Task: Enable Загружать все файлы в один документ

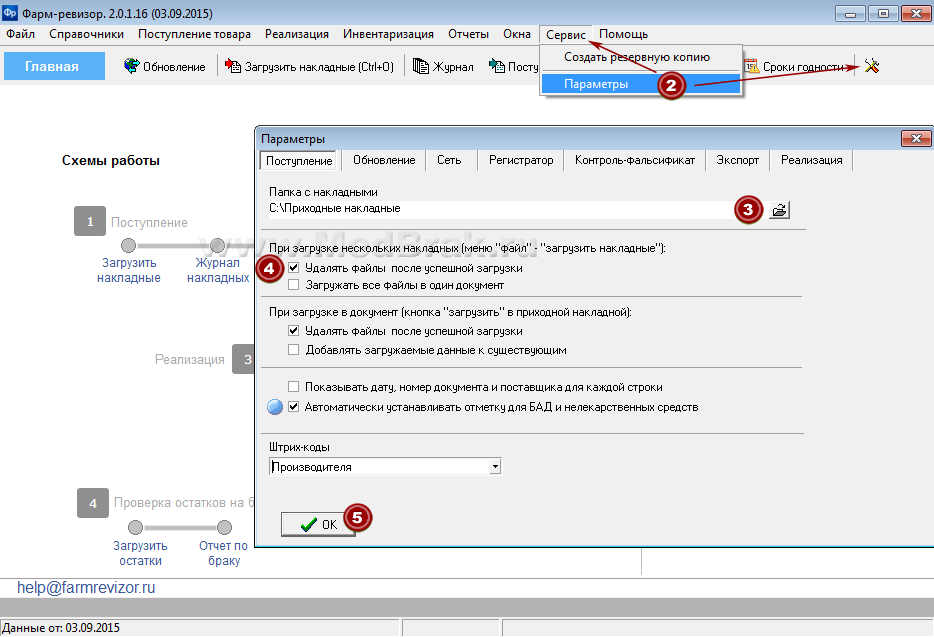Action: coord(294,285)
